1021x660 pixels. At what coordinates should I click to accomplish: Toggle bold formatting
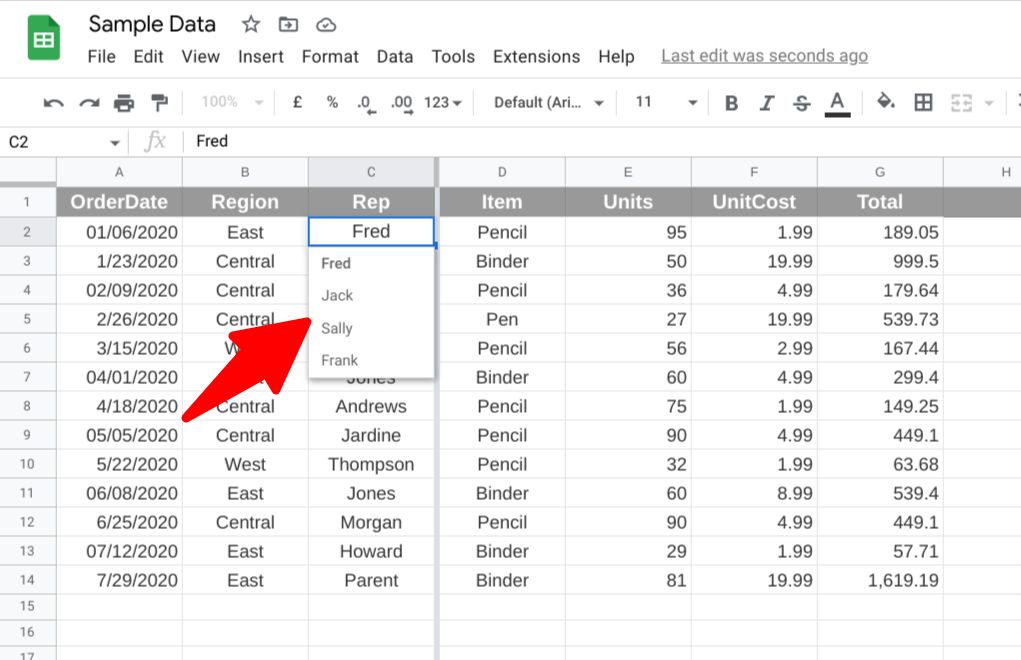730,101
